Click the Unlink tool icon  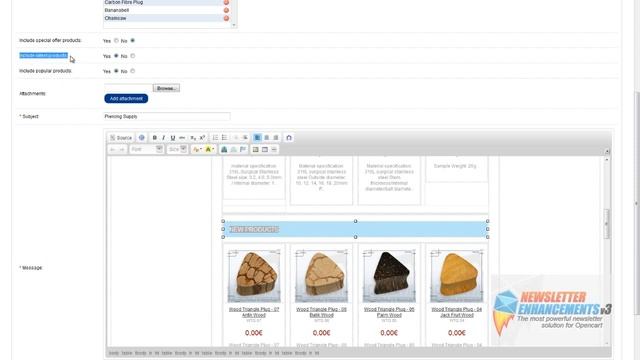click(x=233, y=150)
